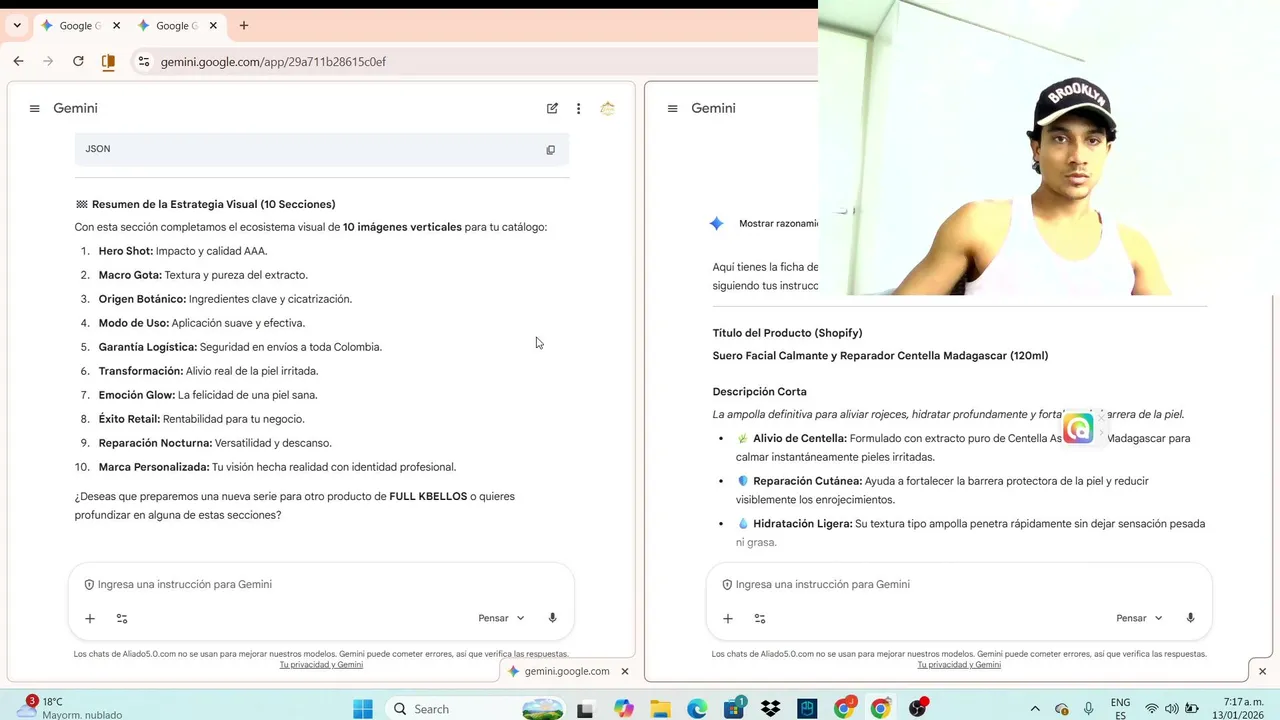The height and width of the screenshot is (720, 1280).
Task: Click the taskbar Search box
Action: [475, 709]
